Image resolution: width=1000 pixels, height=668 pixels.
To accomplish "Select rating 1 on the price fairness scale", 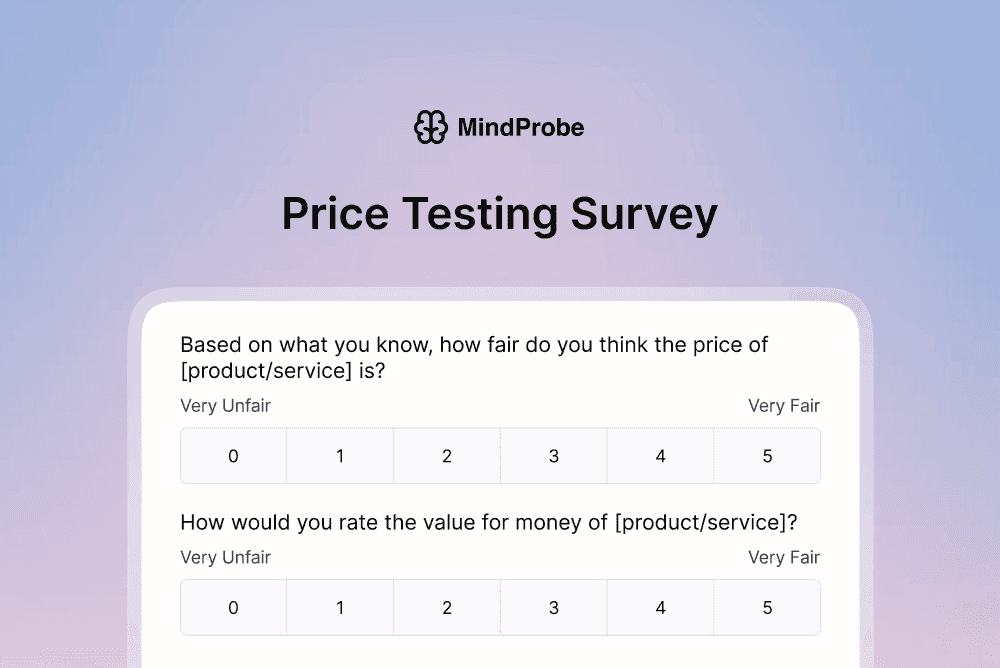I will tap(340, 456).
